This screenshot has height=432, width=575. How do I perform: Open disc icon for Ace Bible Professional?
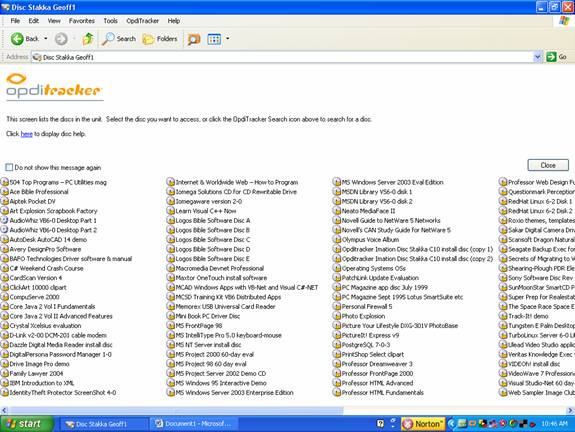coord(5,192)
